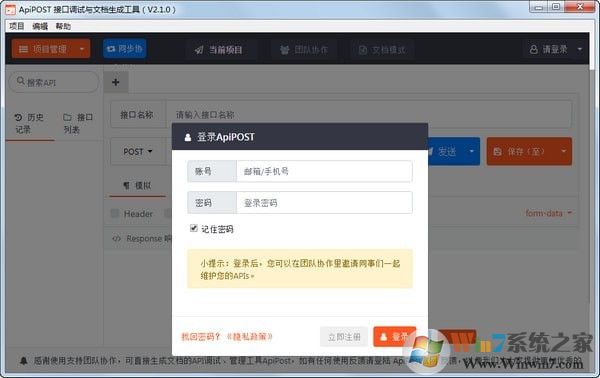Viewport: 600px width, 378px height.
Task: Click the 立即注册 button
Action: point(344,337)
